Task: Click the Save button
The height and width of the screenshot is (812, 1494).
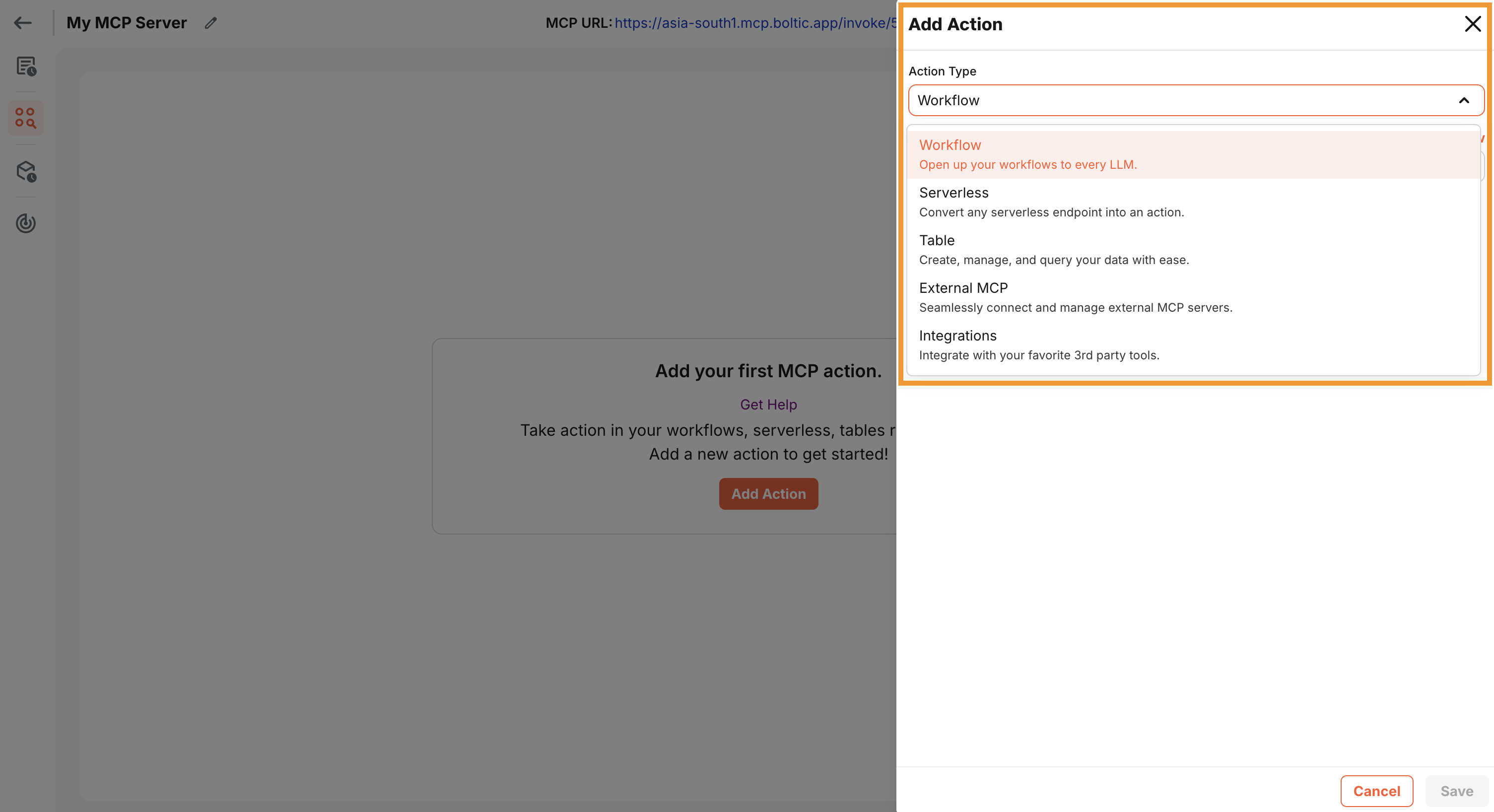Action: click(1456, 791)
